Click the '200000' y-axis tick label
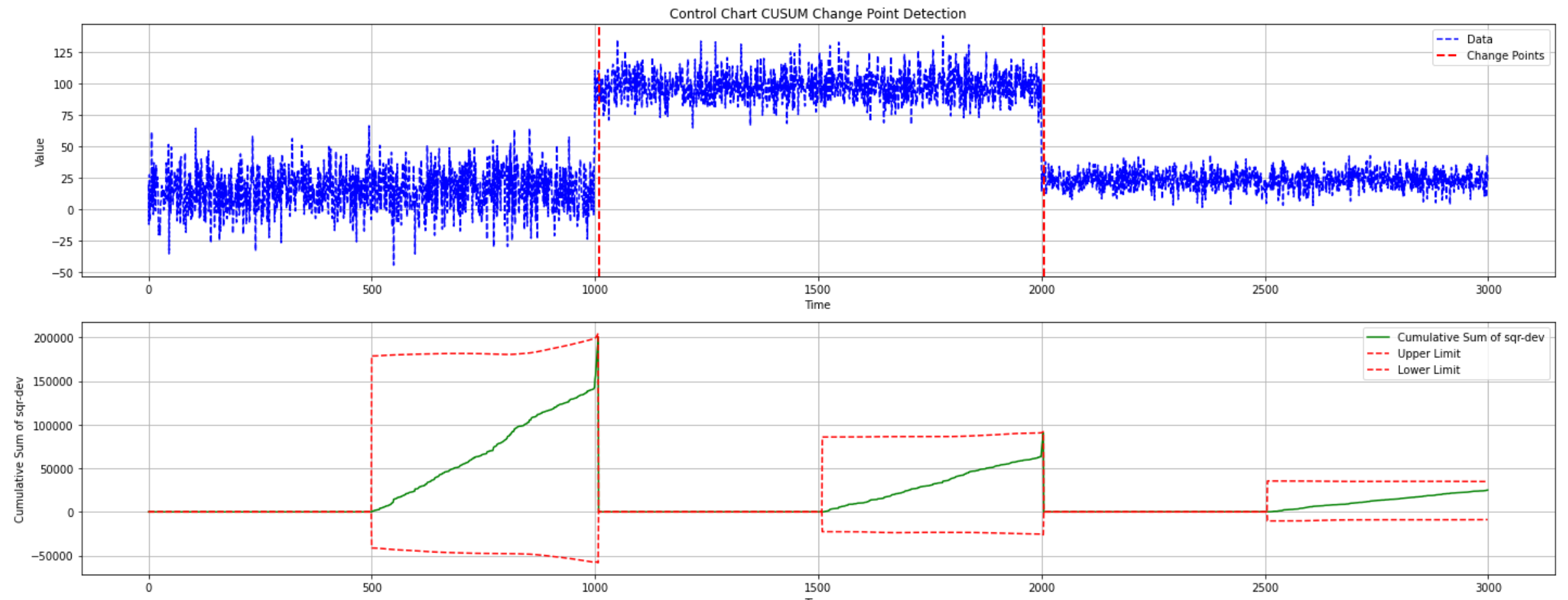Viewport: 1568px width, 600px height. click(52, 338)
